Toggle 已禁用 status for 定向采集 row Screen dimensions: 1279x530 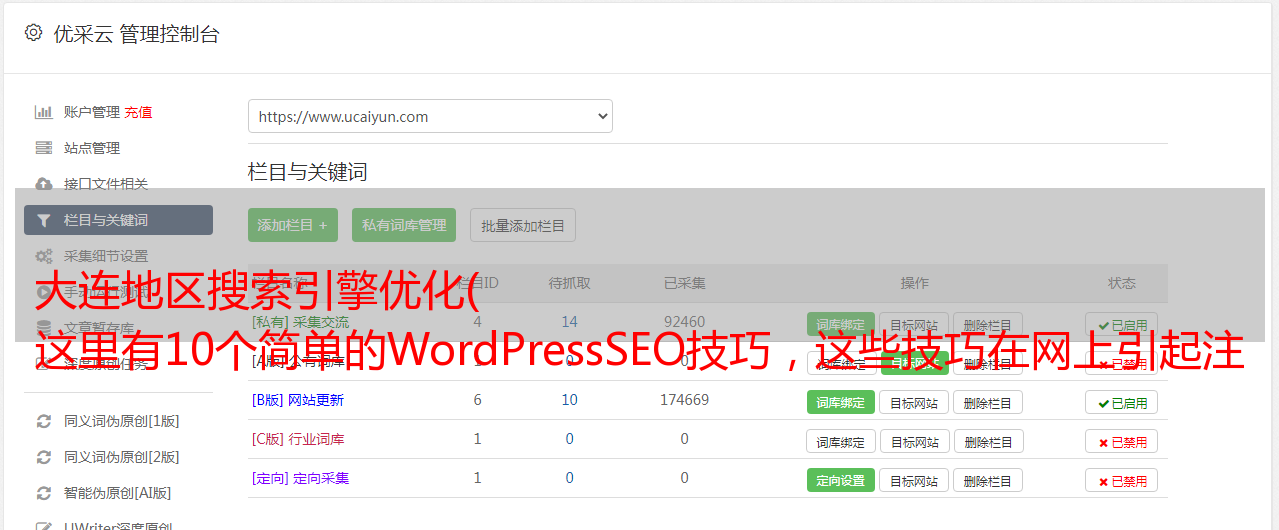(x=1121, y=480)
